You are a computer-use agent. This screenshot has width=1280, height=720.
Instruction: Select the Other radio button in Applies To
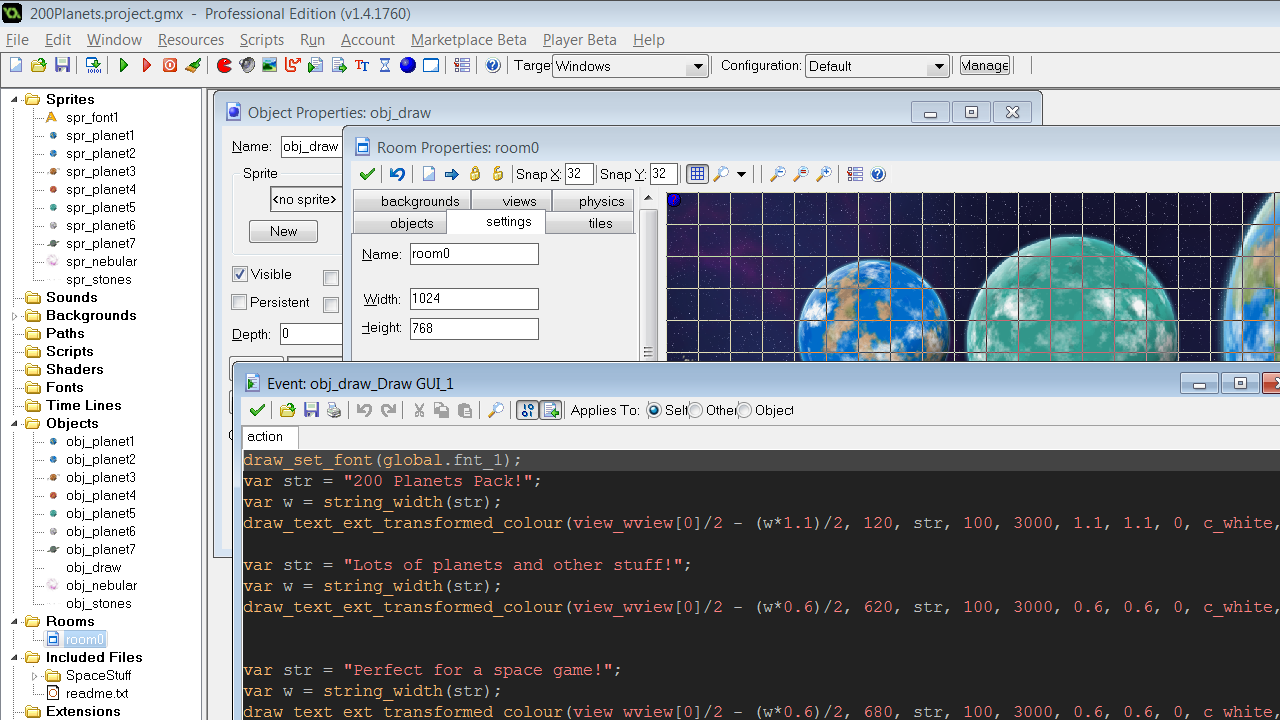(x=695, y=410)
